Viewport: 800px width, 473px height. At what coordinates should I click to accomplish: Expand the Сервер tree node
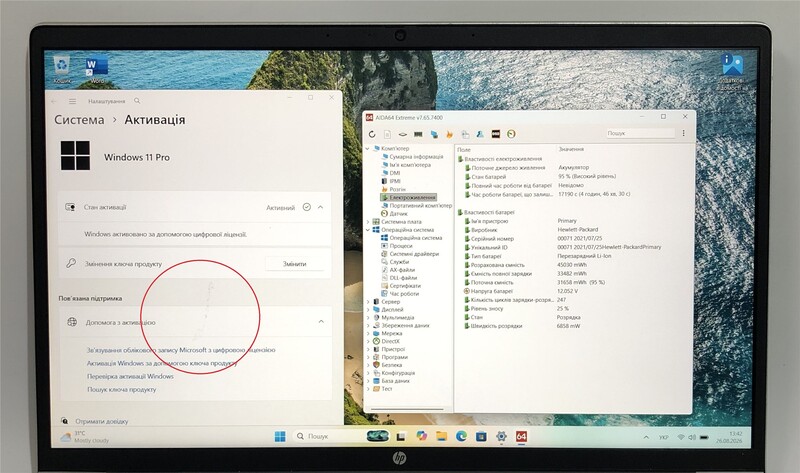368,302
